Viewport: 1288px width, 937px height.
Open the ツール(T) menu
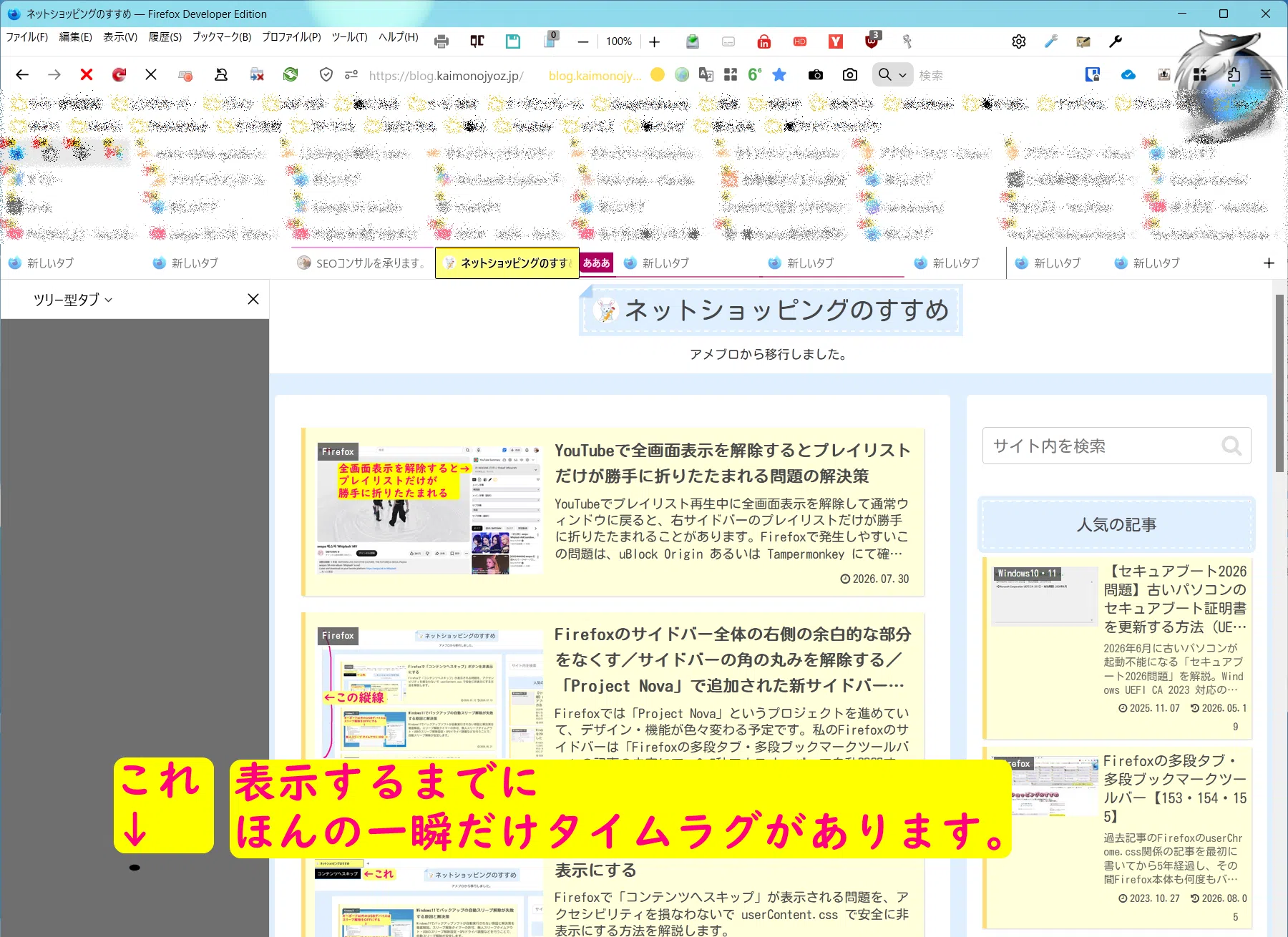click(349, 37)
